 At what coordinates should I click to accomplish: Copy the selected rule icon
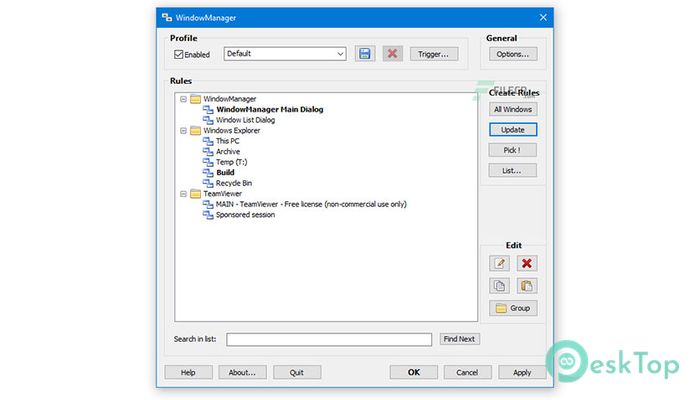499,286
